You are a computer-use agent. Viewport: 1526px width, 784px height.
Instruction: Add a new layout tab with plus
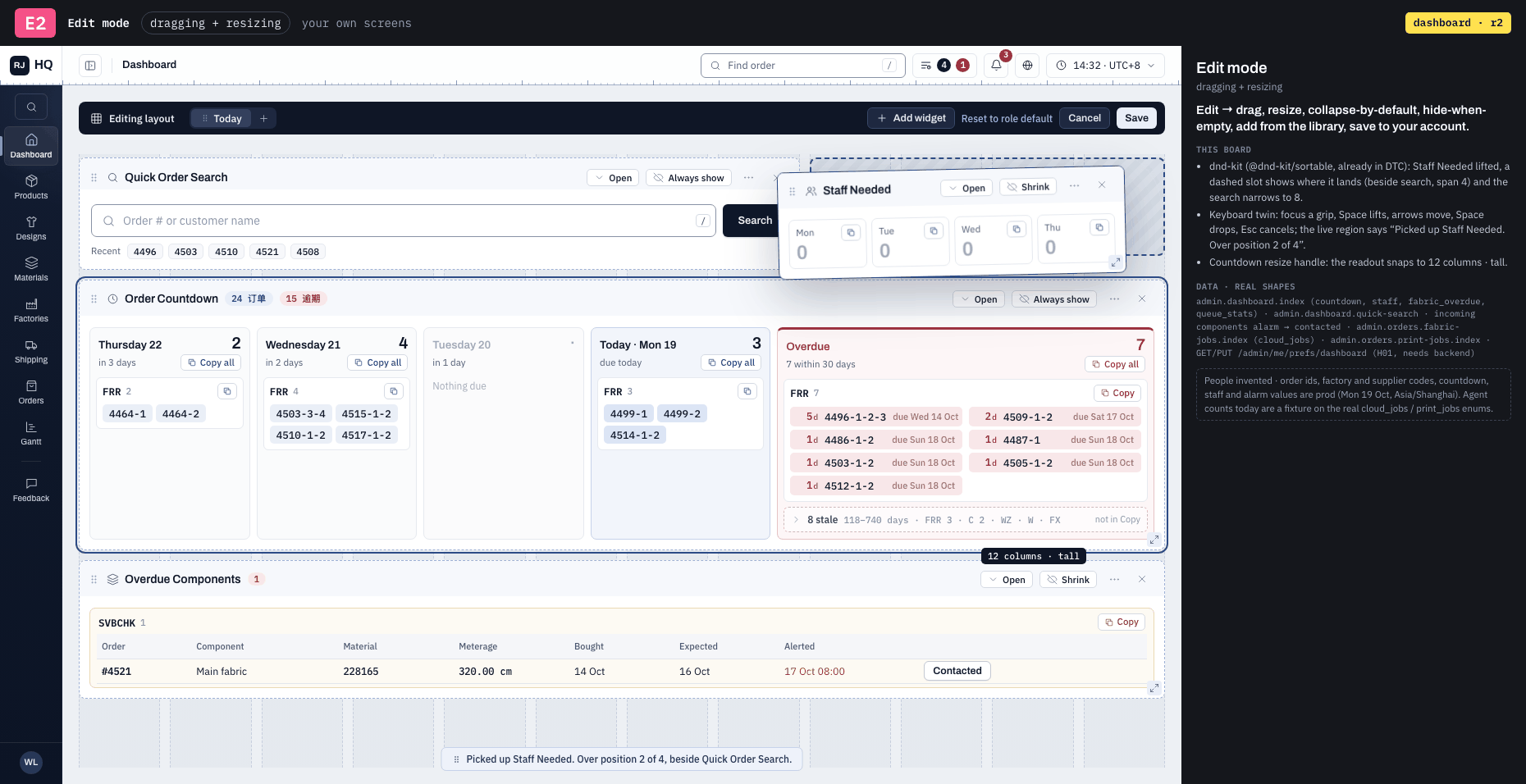coord(264,119)
